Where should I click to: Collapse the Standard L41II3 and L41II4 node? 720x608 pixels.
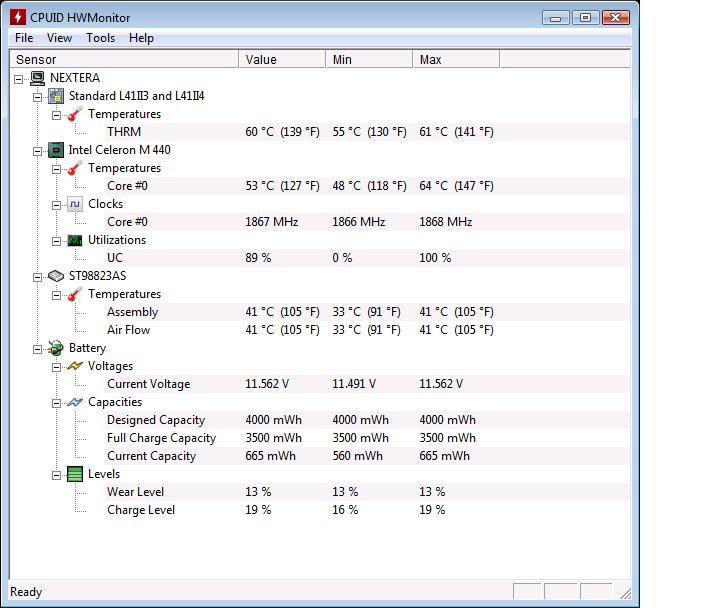tap(37, 97)
